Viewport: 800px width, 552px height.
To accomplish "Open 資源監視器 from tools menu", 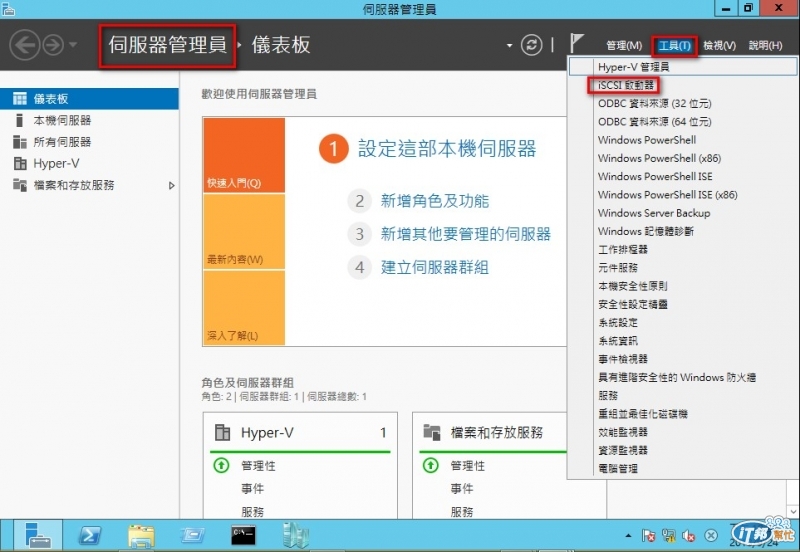I will pyautogui.click(x=683, y=450).
